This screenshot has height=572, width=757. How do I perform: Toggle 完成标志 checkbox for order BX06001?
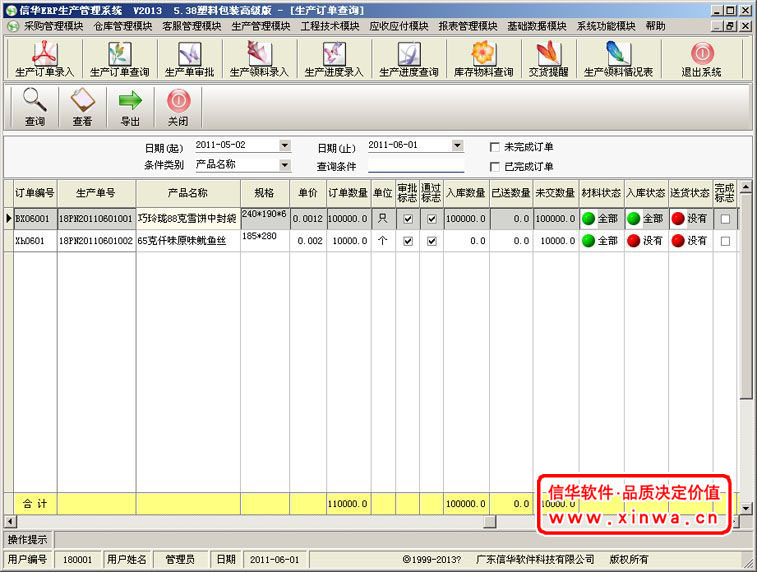(x=725, y=219)
